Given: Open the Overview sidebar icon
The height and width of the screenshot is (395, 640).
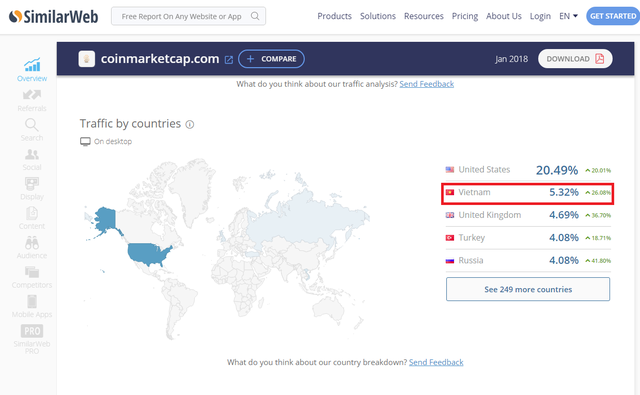Looking at the screenshot, I should tap(32, 65).
